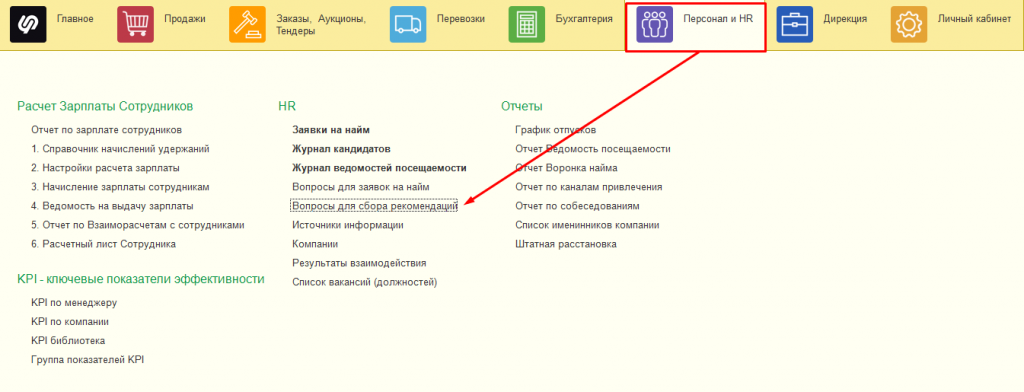Image resolution: width=1024 pixels, height=392 pixels.
Task: Open Список вакансий (должностей)
Action: point(364,282)
